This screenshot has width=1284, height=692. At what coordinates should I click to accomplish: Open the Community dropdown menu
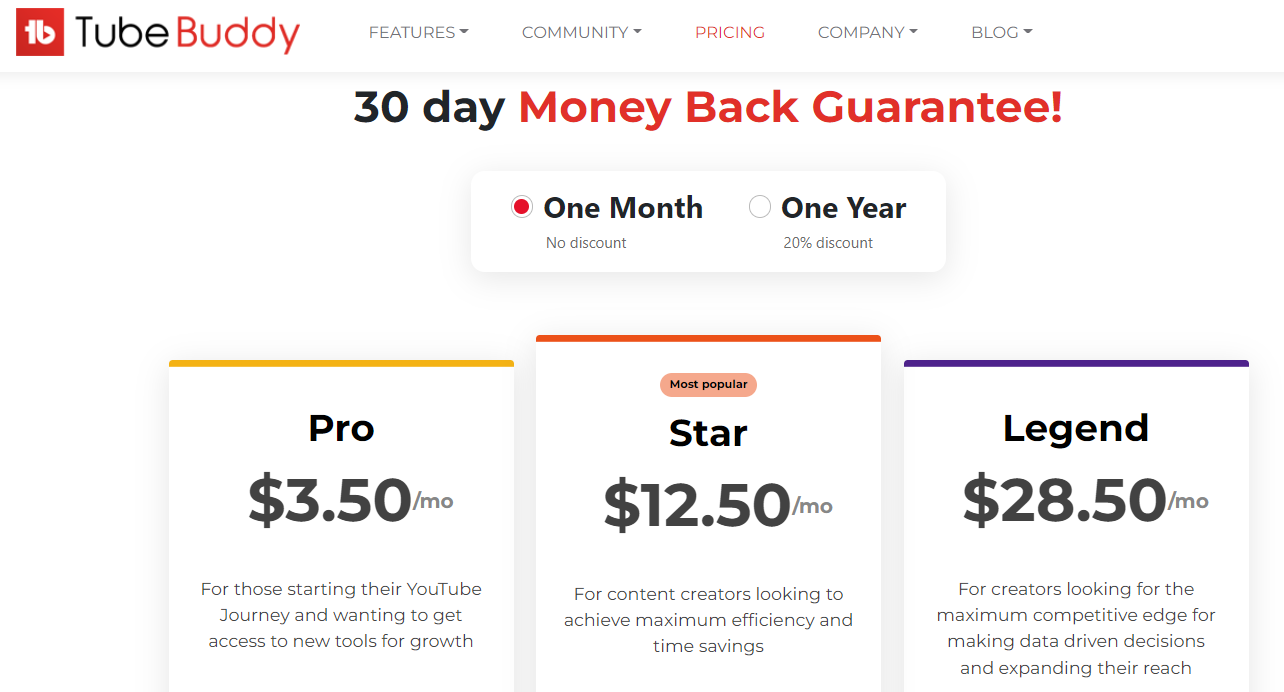click(x=581, y=32)
